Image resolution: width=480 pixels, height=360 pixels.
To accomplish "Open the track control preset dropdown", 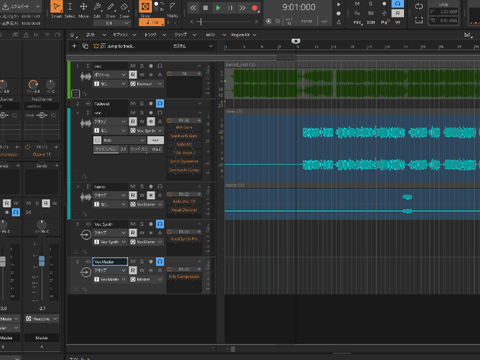I will pos(193,46).
